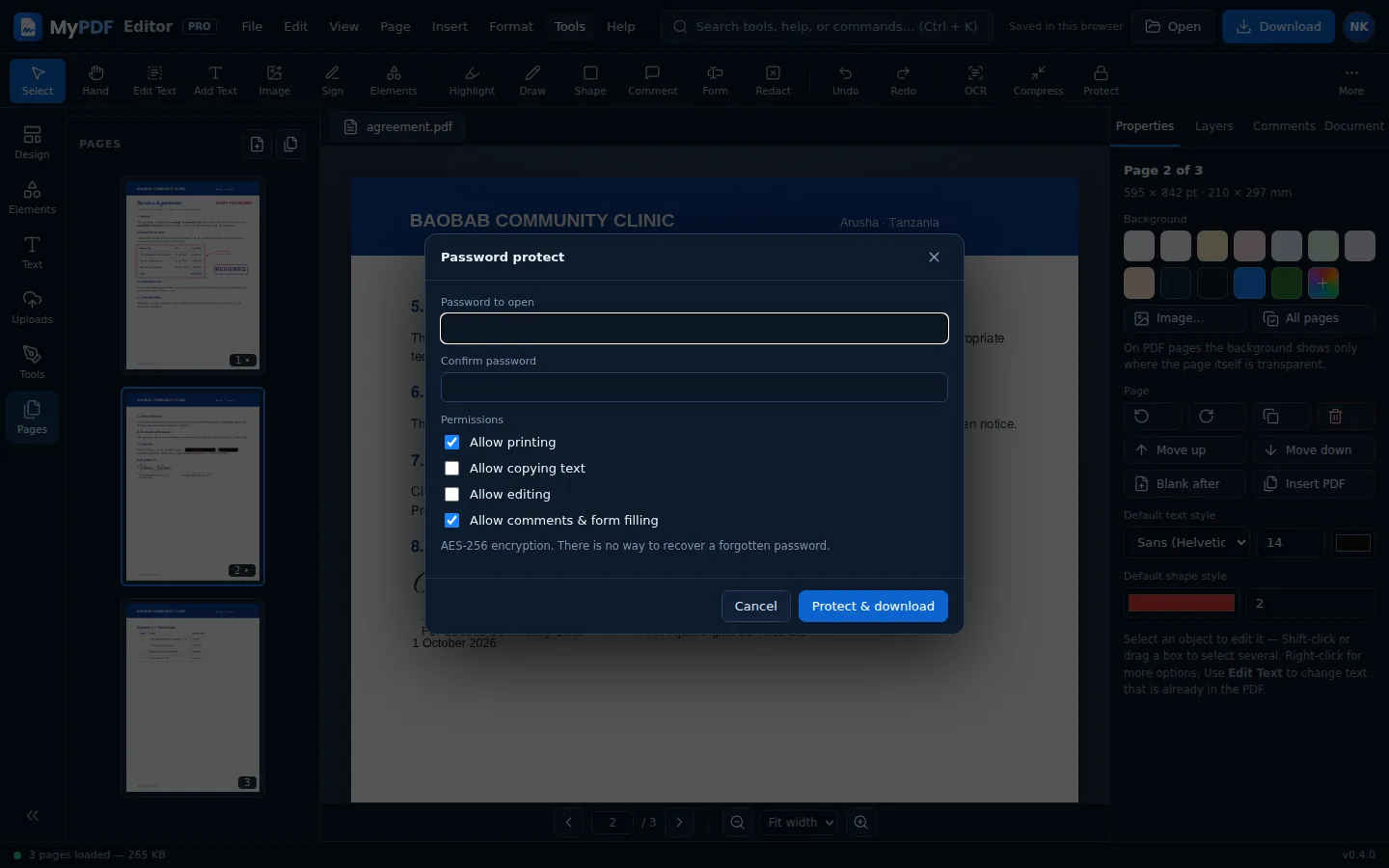Pick the green background swatch
This screenshot has width=1389, height=868.
click(1286, 283)
